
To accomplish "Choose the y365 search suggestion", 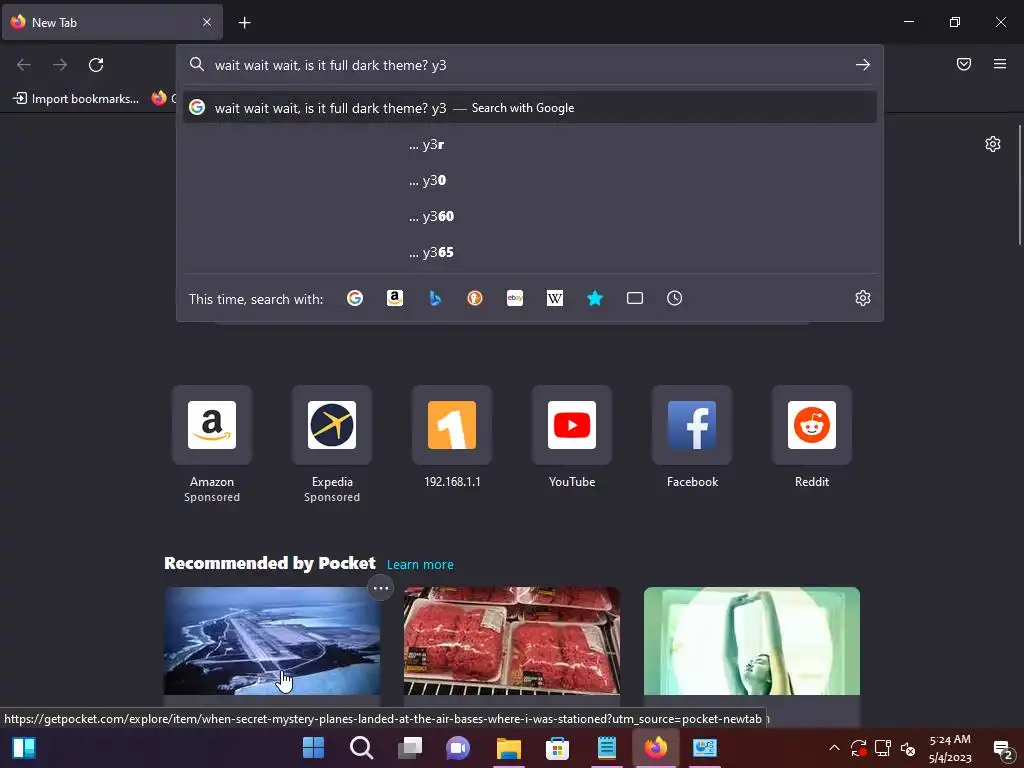I will [x=530, y=252].
